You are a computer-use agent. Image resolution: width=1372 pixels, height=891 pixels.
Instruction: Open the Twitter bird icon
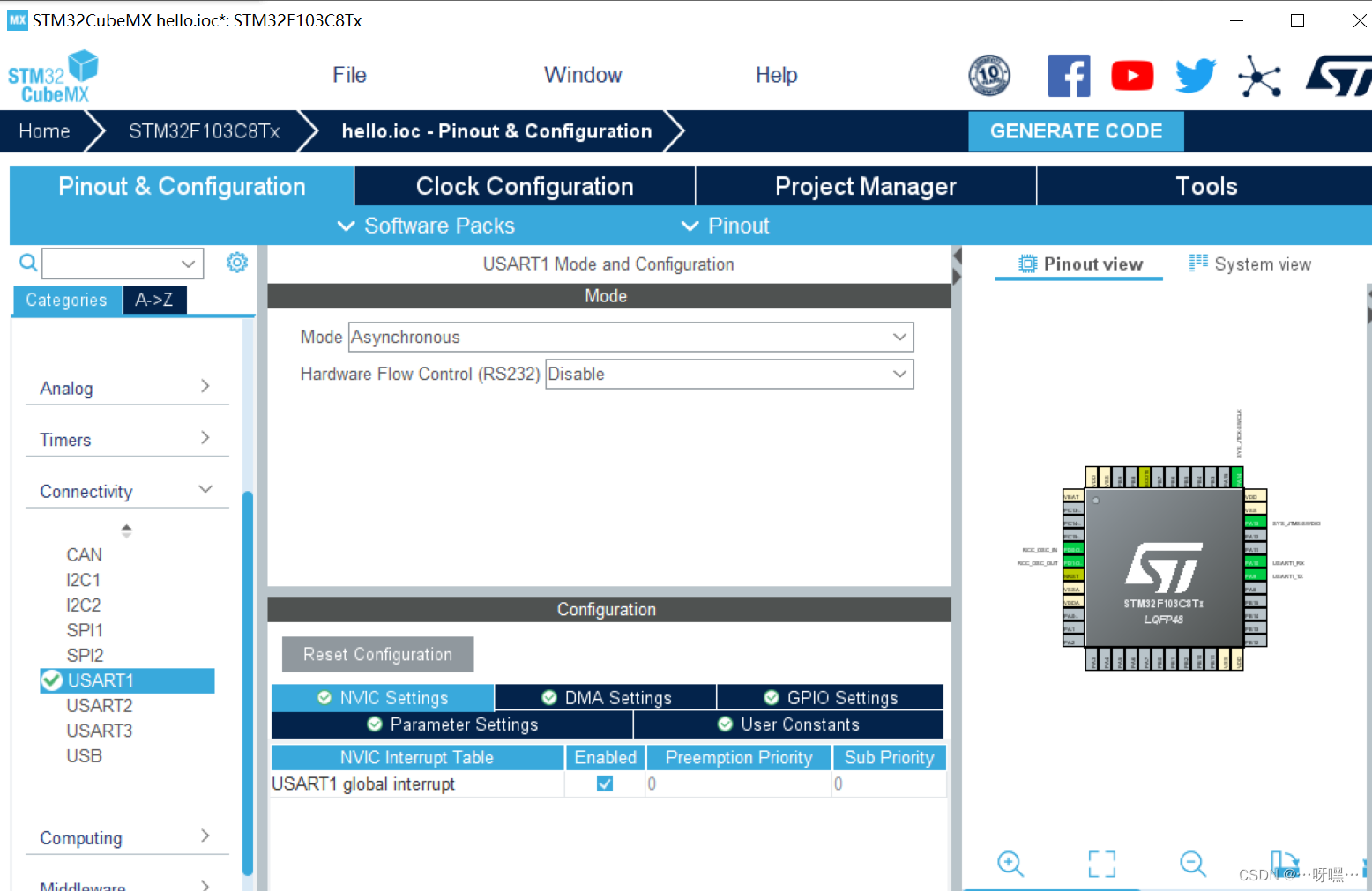coord(1196,76)
